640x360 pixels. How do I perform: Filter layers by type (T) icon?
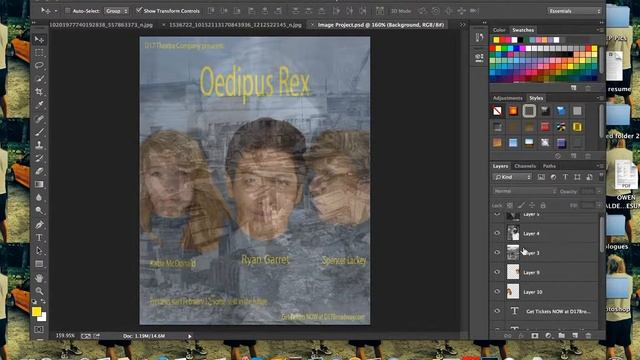(x=565, y=177)
